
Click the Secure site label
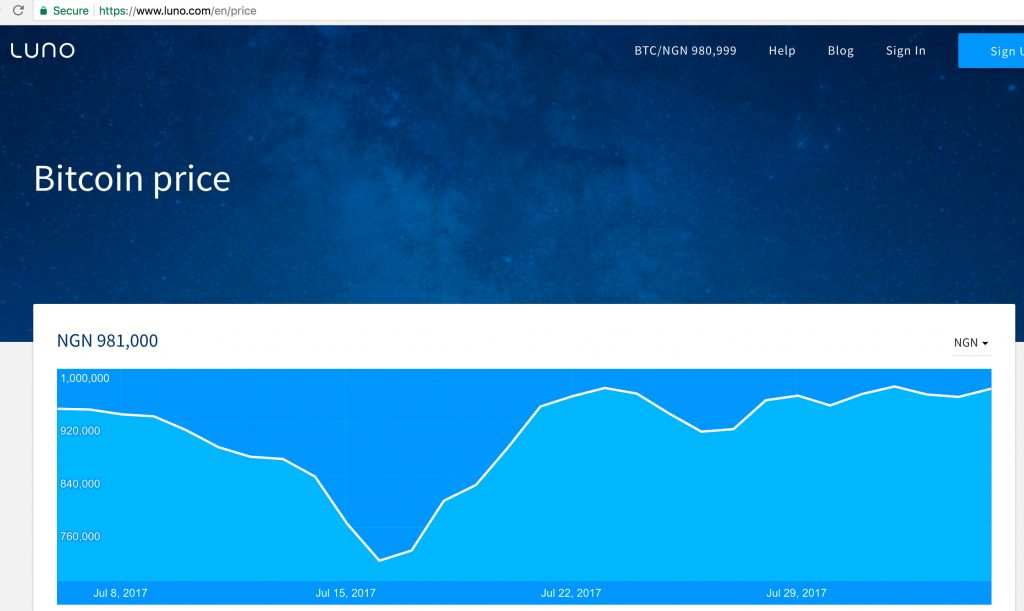[x=71, y=10]
